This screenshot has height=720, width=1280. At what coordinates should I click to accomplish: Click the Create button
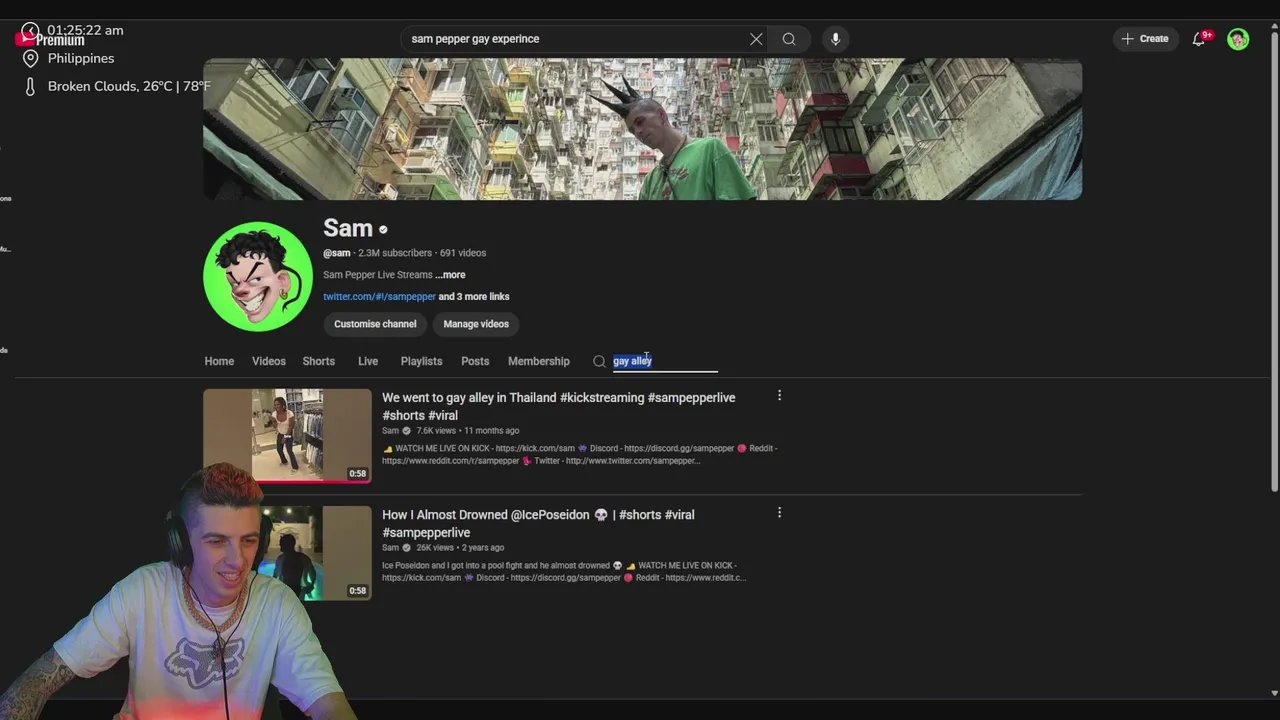(1145, 39)
